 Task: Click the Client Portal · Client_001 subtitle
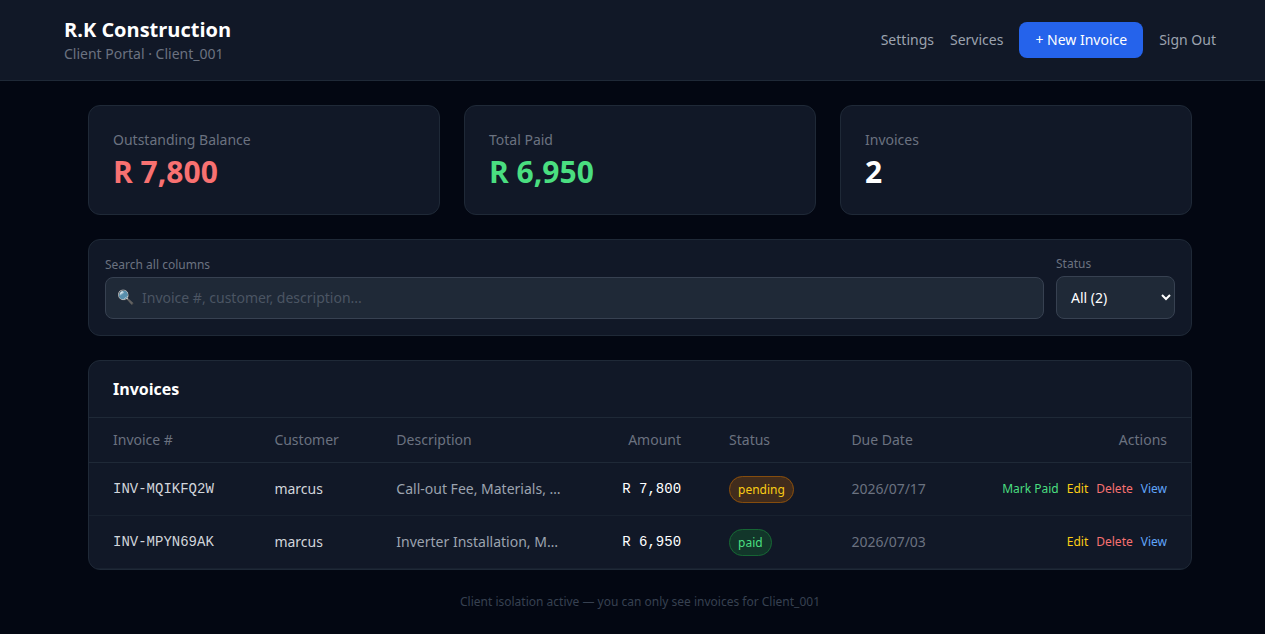[x=143, y=54]
